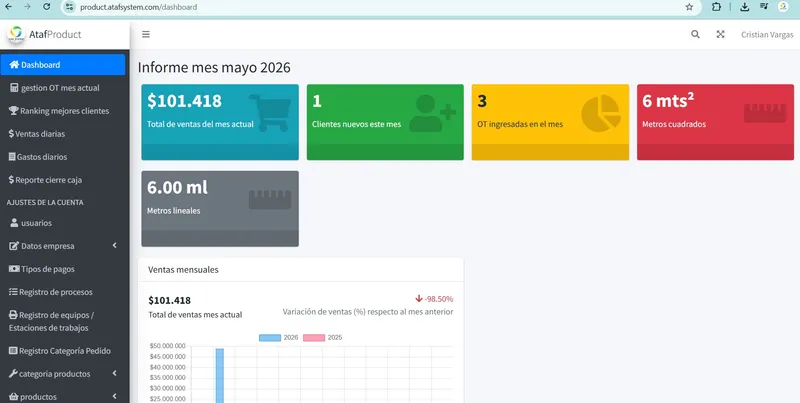Open usuarios settings

(65, 223)
